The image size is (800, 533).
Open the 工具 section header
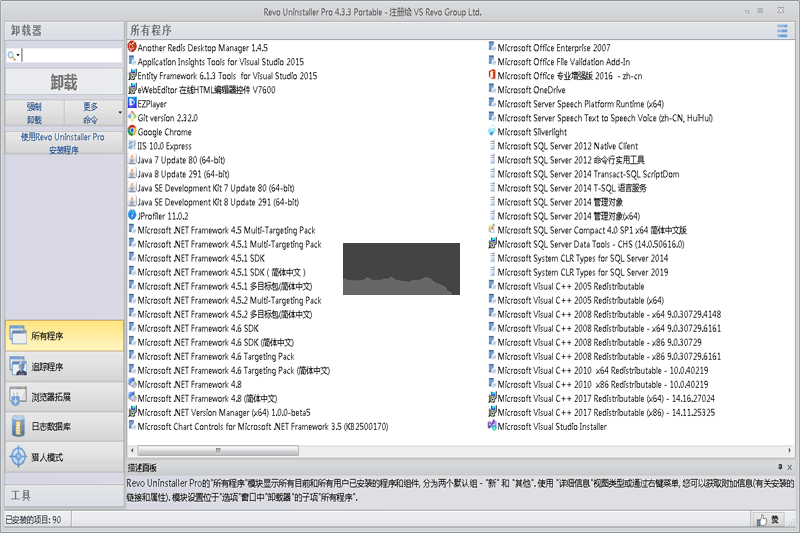64,495
